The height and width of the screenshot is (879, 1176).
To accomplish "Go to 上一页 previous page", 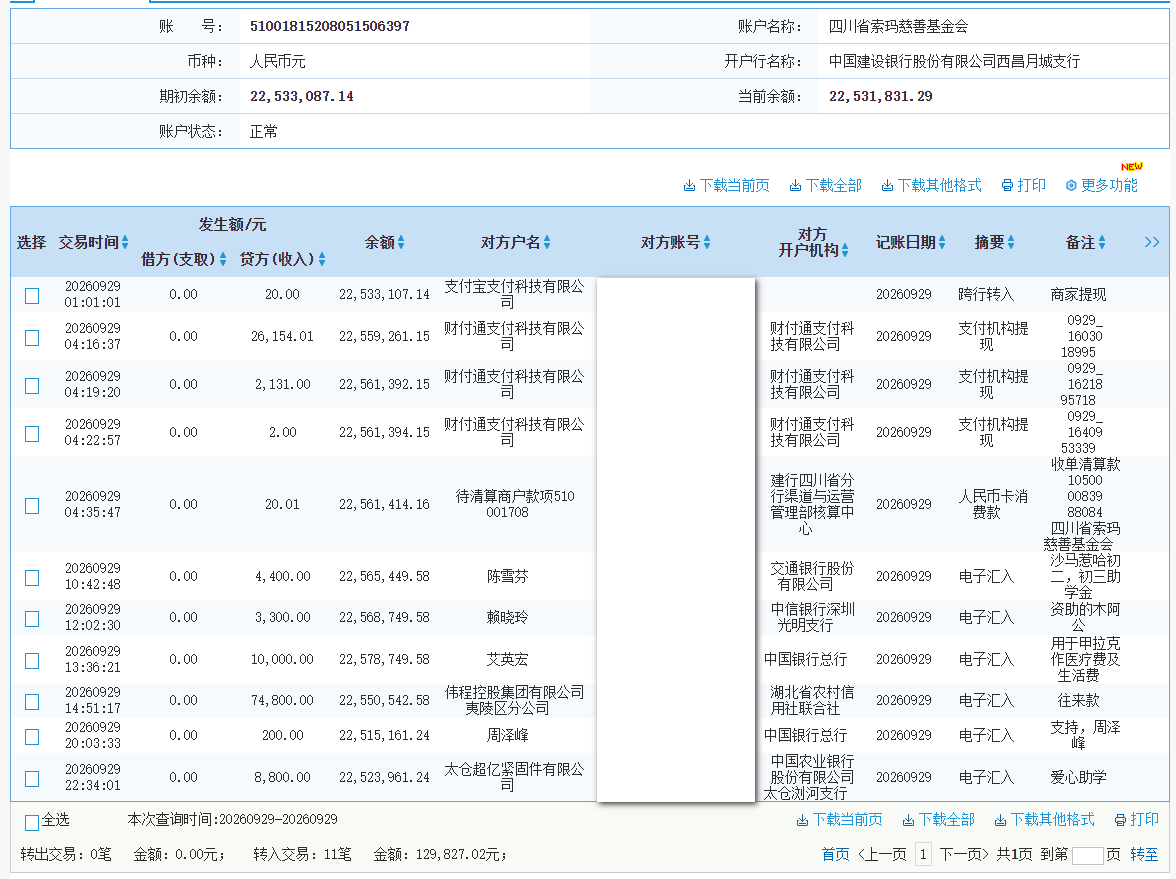I will (883, 854).
